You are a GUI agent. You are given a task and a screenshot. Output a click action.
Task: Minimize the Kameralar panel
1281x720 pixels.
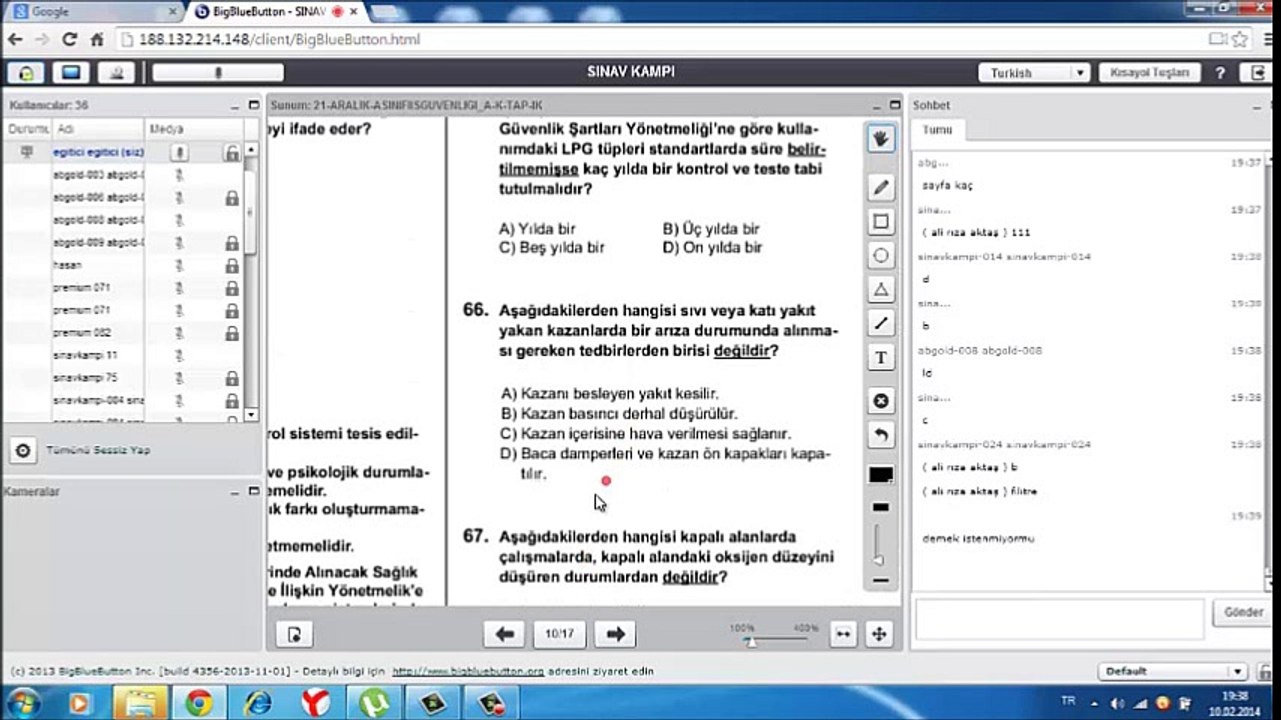[235, 492]
